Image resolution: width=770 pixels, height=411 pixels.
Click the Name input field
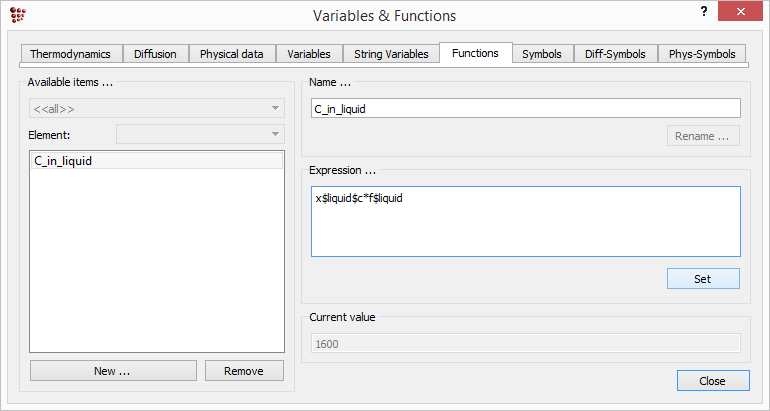click(x=525, y=108)
